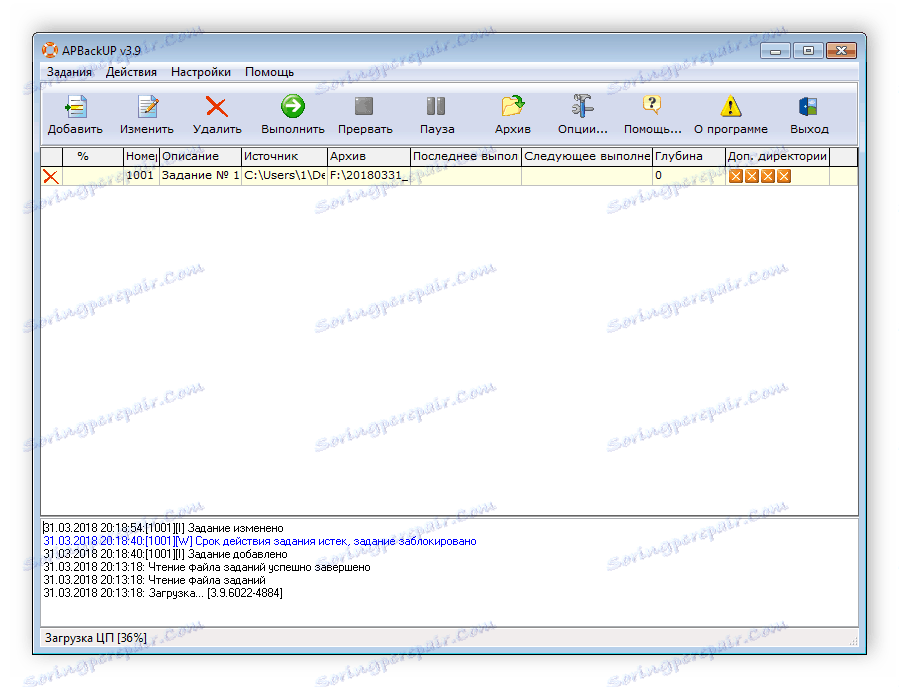The image size is (899, 687).
Task: Click the Прервать abort icon
Action: tap(364, 113)
